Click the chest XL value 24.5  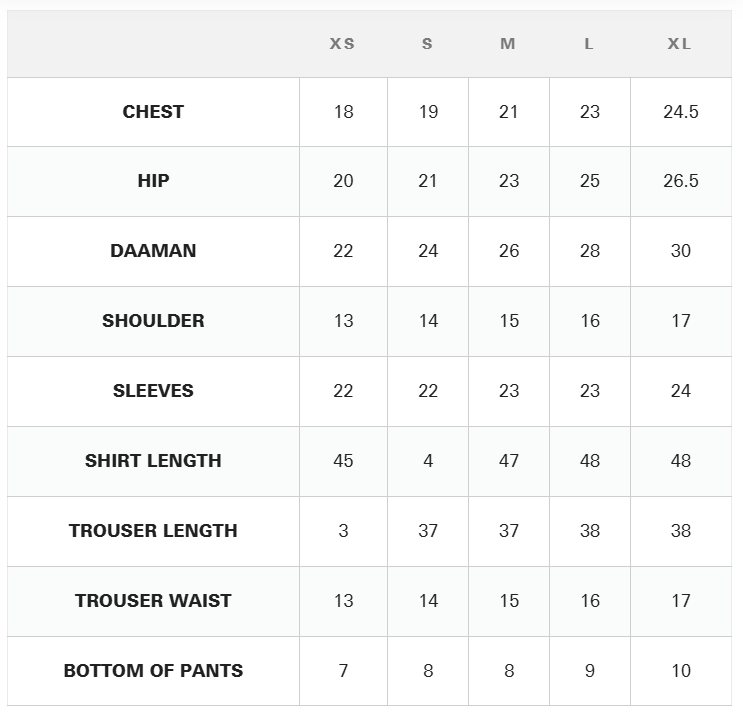pos(680,112)
